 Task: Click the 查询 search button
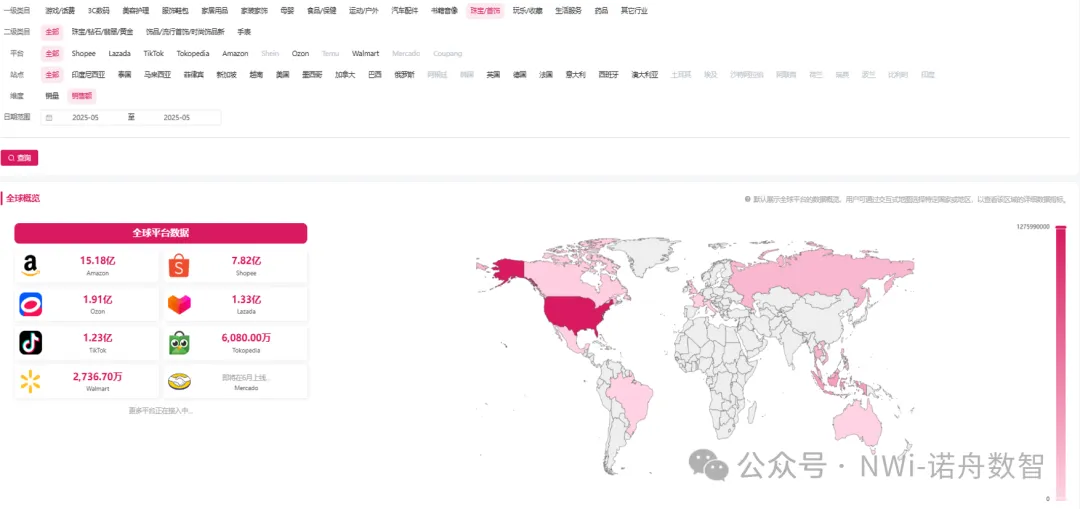point(20,158)
